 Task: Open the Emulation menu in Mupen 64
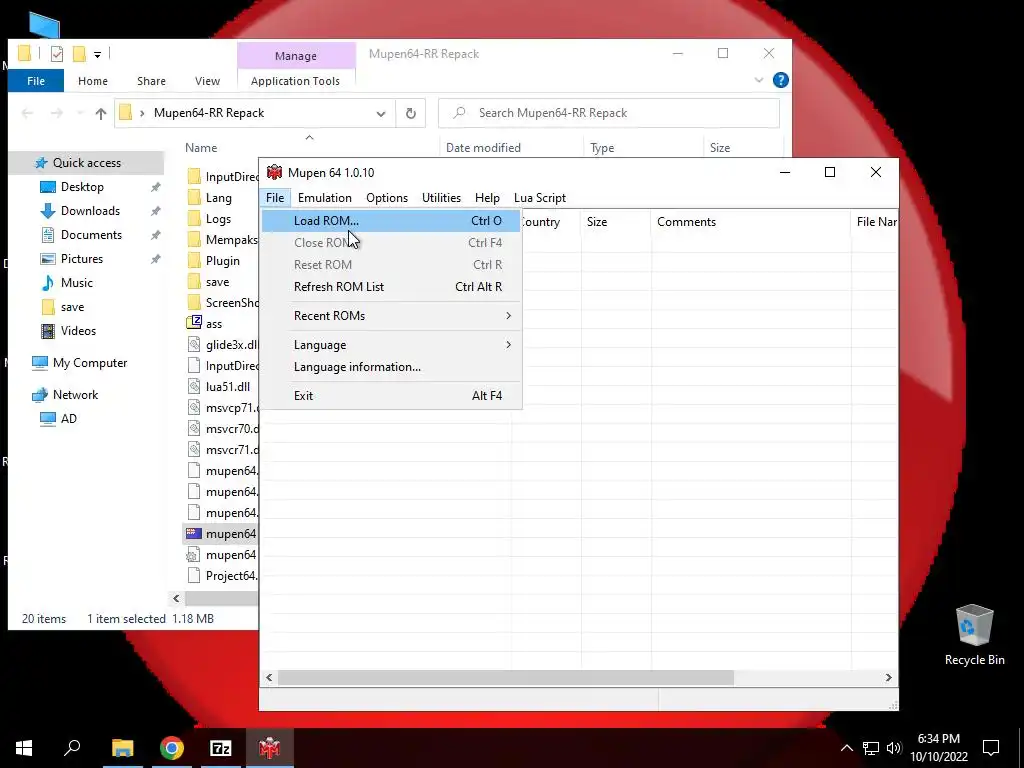pos(325,198)
